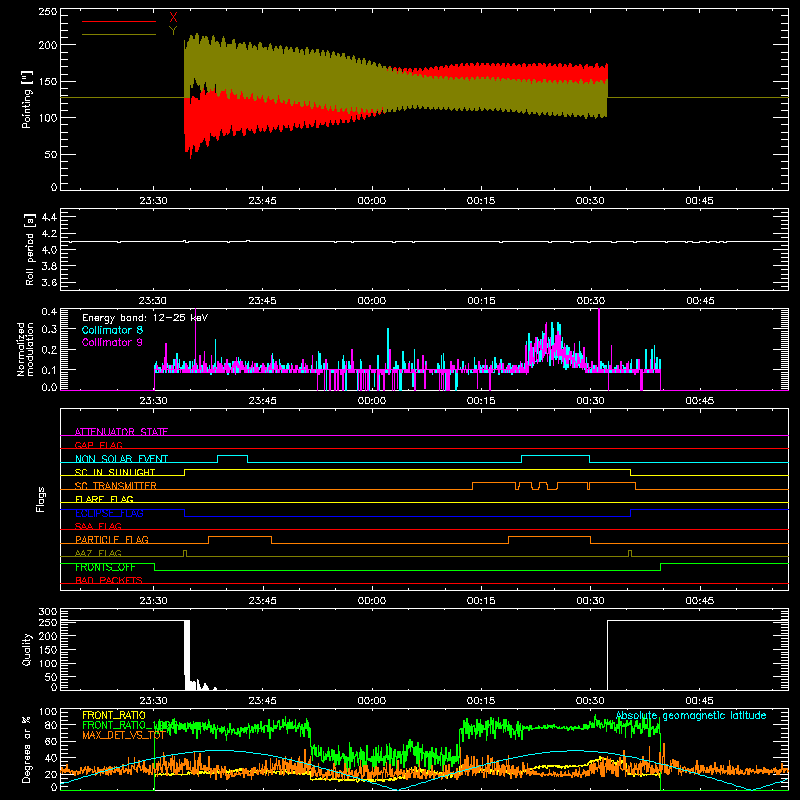Select the GAP_FLAG label
Image resolution: width=800 pixels, height=800 pixels.
pyautogui.click(x=98, y=445)
